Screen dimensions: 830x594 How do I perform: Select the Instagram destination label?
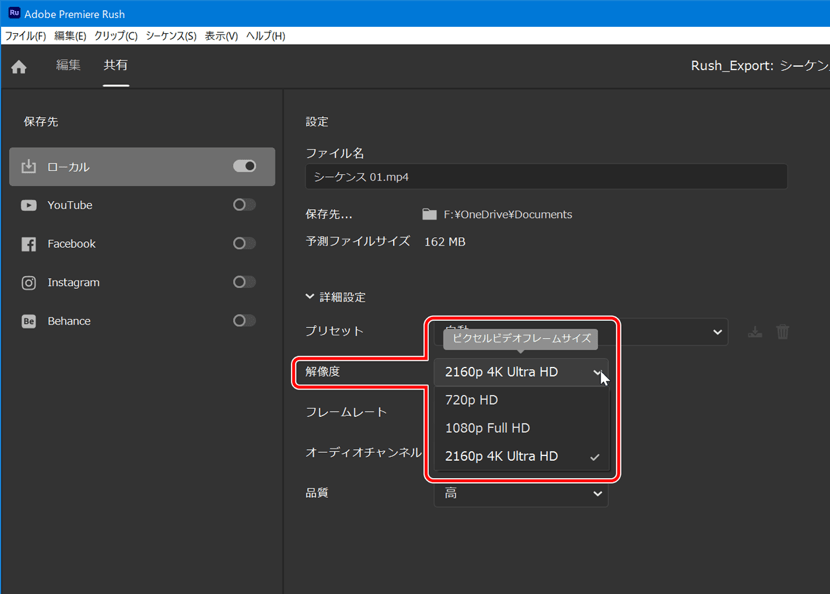(x=74, y=283)
